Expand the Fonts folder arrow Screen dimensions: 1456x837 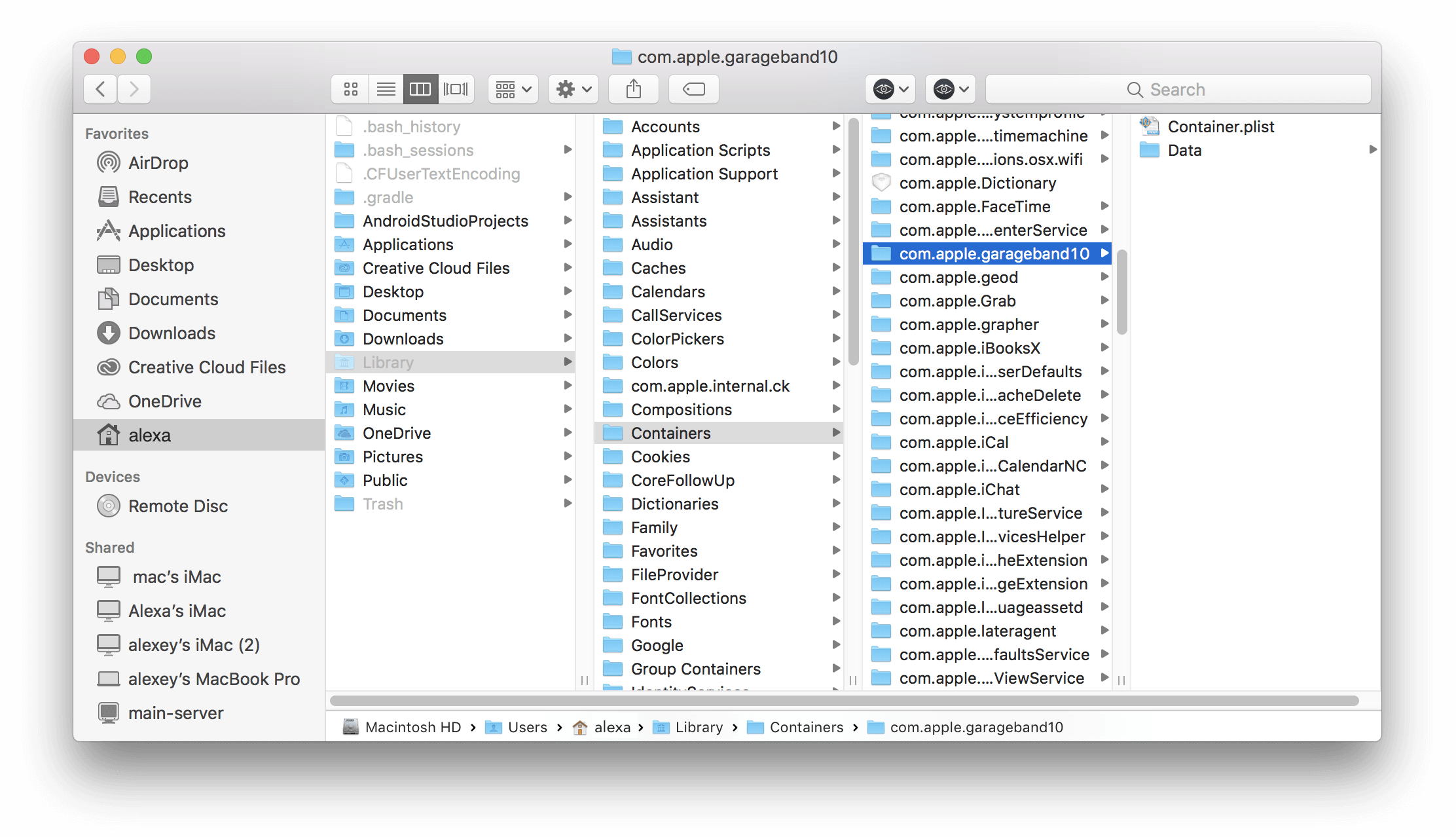(836, 622)
